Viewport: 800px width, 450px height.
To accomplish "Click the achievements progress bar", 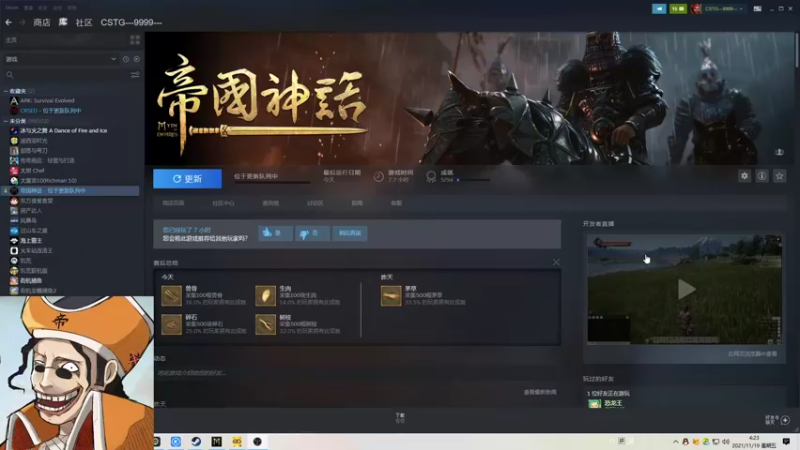I will click(473, 180).
